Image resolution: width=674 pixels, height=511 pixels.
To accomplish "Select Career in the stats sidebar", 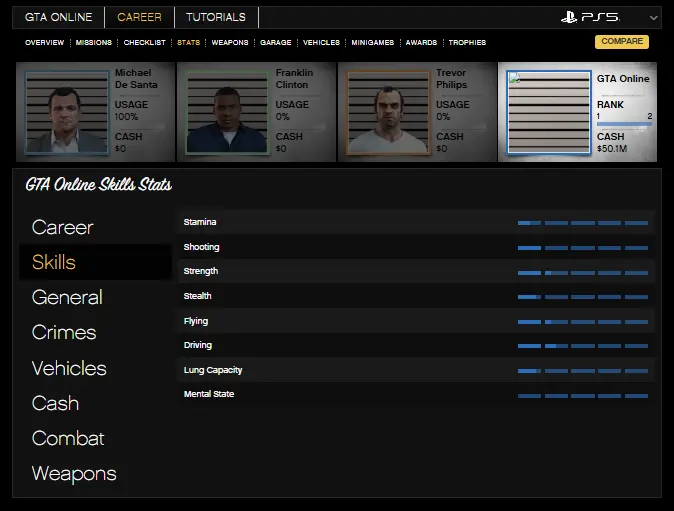I will coord(63,227).
